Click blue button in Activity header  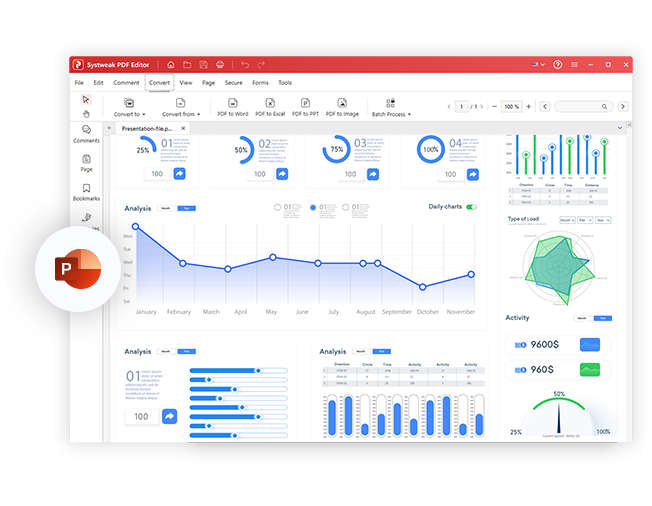tap(603, 318)
